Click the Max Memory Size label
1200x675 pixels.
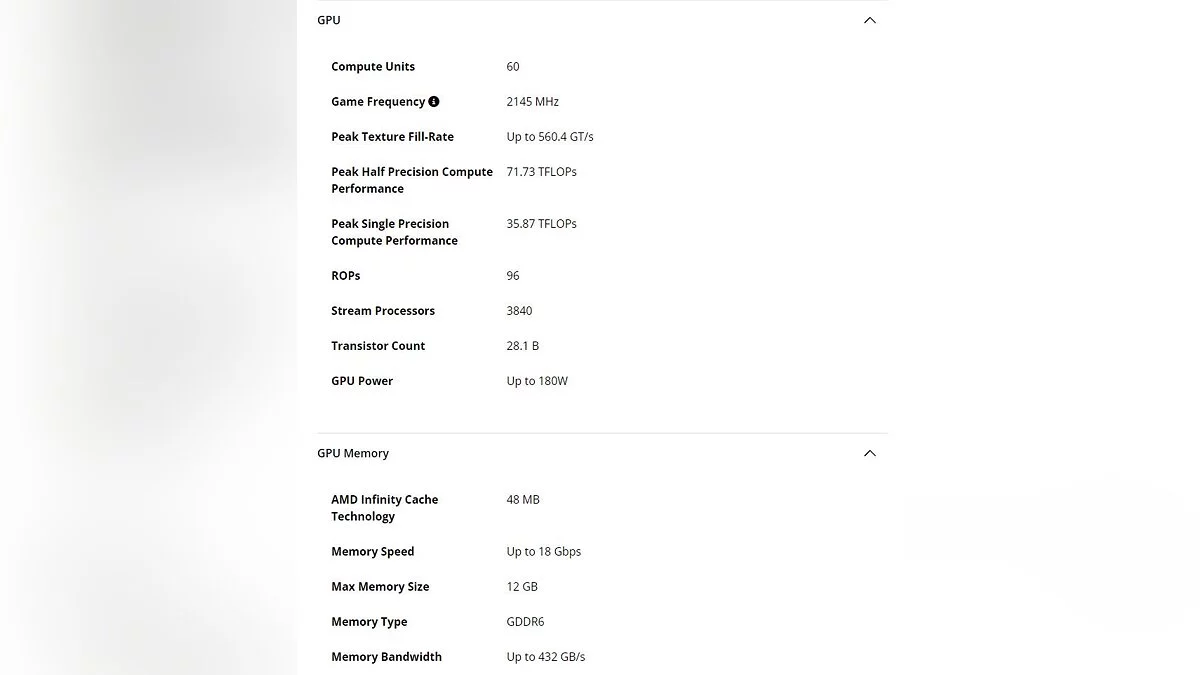point(380,586)
